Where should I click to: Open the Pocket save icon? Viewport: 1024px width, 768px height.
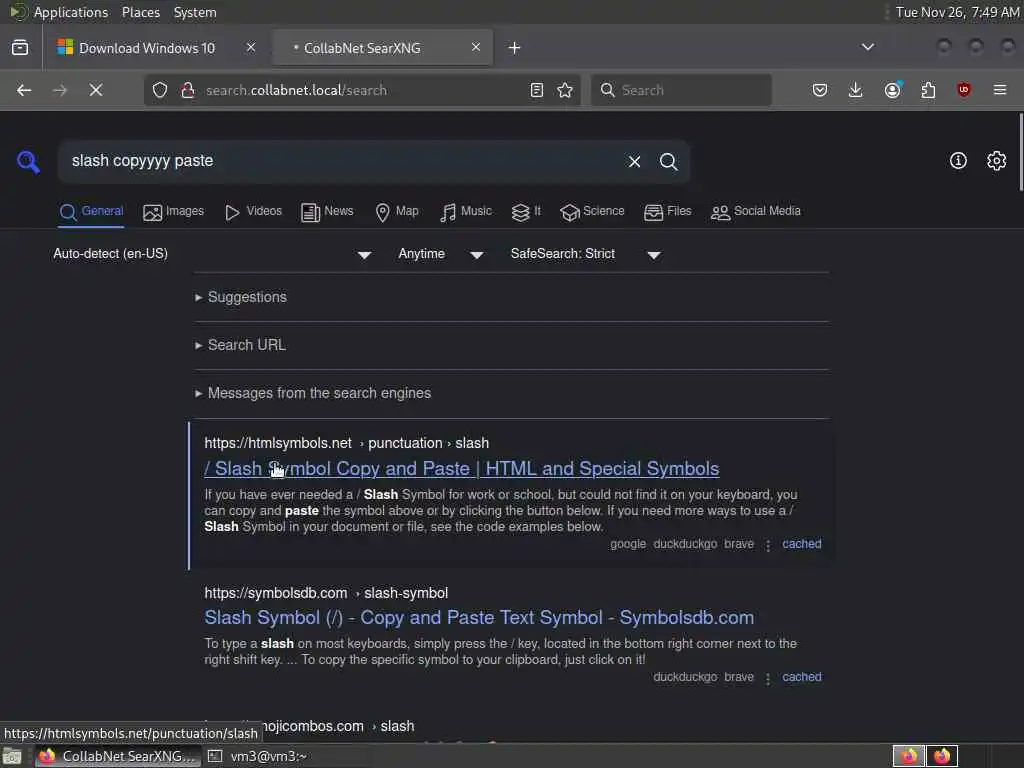pos(820,90)
